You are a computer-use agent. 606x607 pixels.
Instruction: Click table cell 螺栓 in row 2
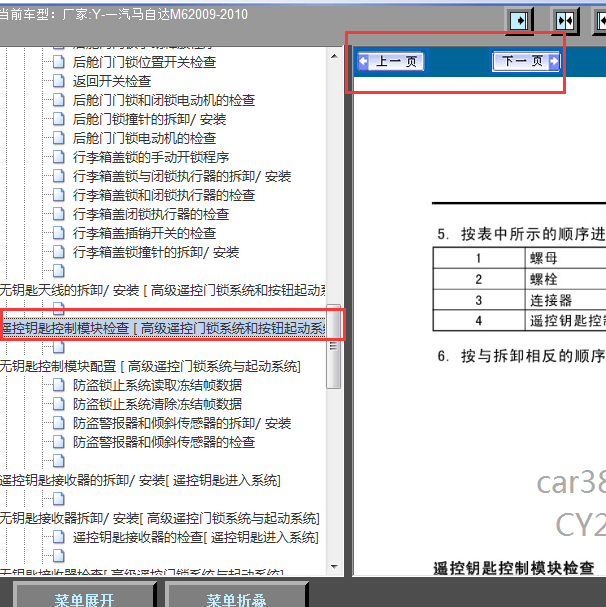544,279
